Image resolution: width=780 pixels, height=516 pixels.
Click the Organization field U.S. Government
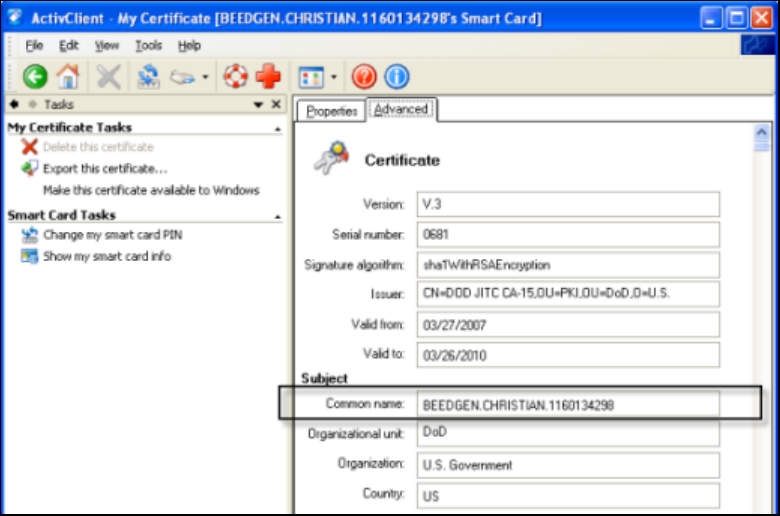coord(568,465)
